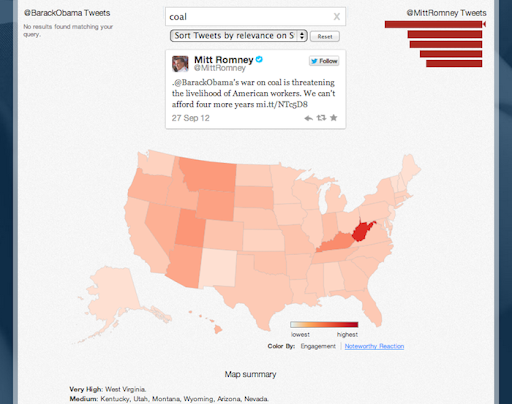Click Mitt Romney's profile avatar
The height and width of the screenshot is (404, 512).
180,64
